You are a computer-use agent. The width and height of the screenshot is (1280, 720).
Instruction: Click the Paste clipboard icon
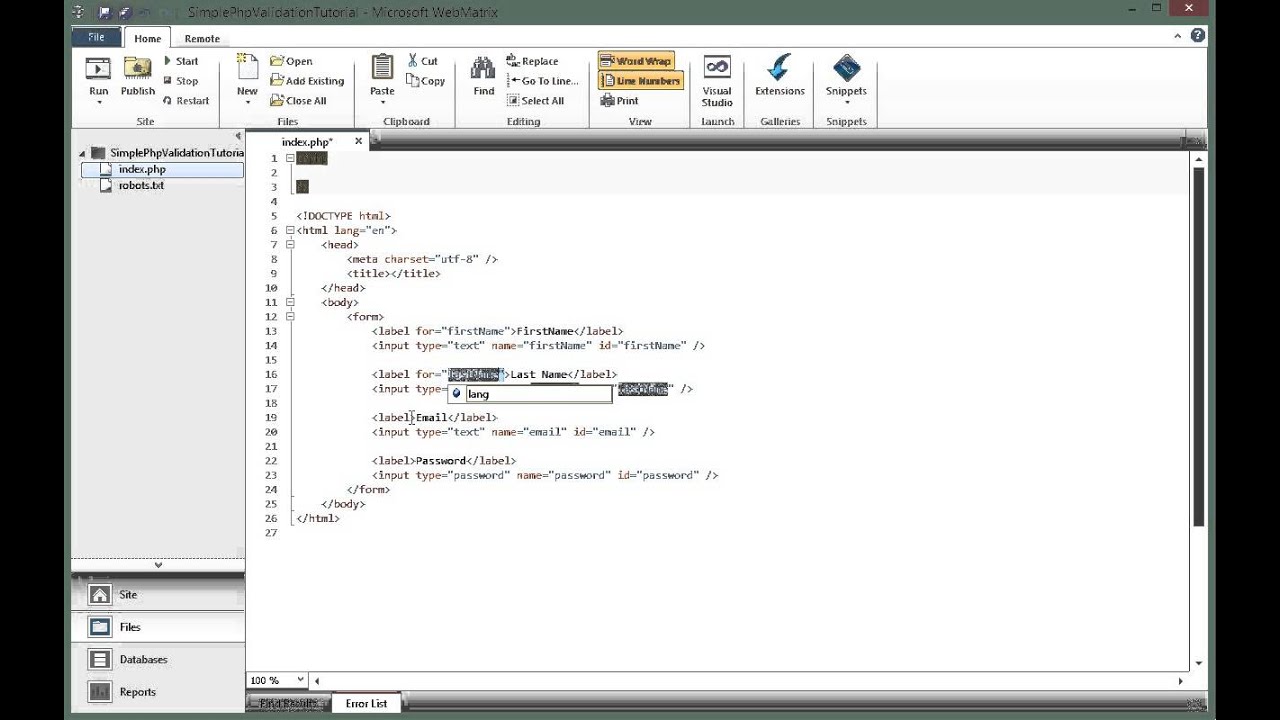tap(382, 69)
